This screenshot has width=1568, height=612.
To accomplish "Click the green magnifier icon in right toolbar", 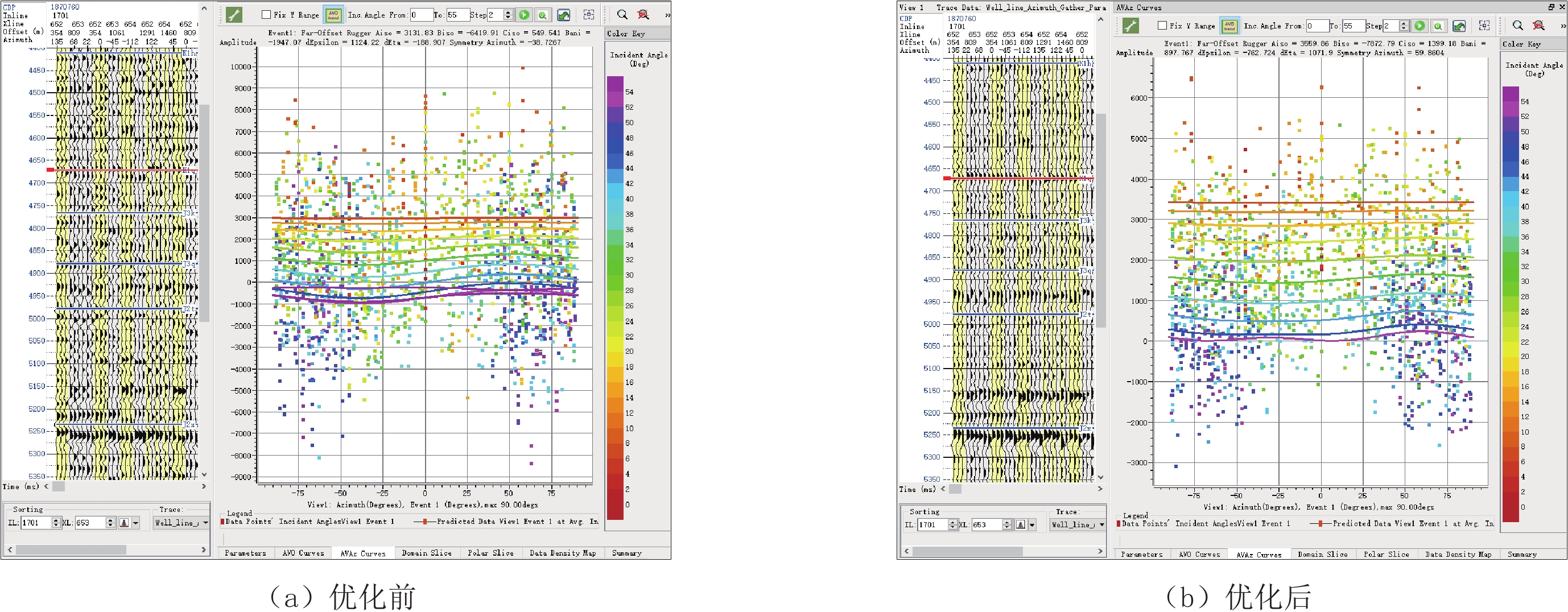I will pos(1438,26).
